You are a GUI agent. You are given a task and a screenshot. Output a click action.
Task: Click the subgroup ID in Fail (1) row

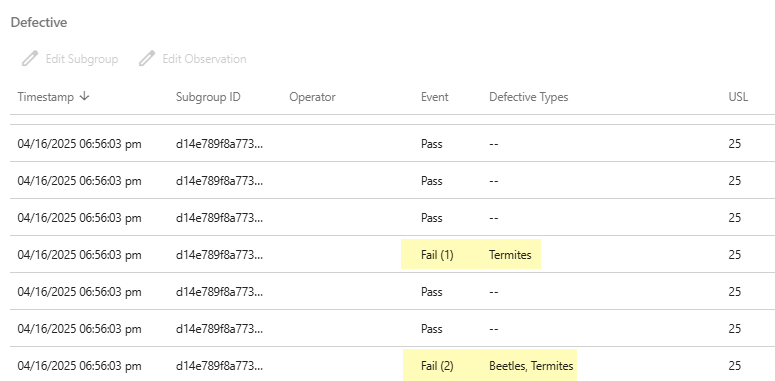219,255
